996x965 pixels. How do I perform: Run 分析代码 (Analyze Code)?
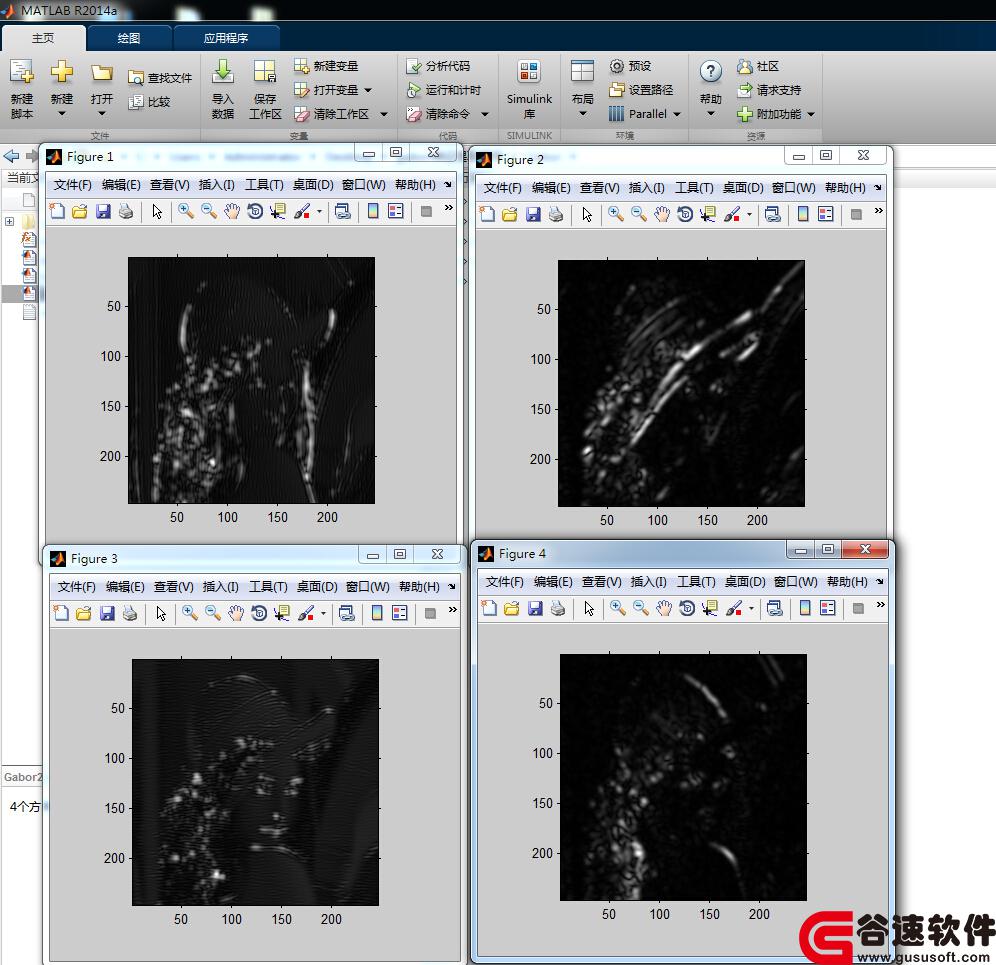[x=438, y=65]
